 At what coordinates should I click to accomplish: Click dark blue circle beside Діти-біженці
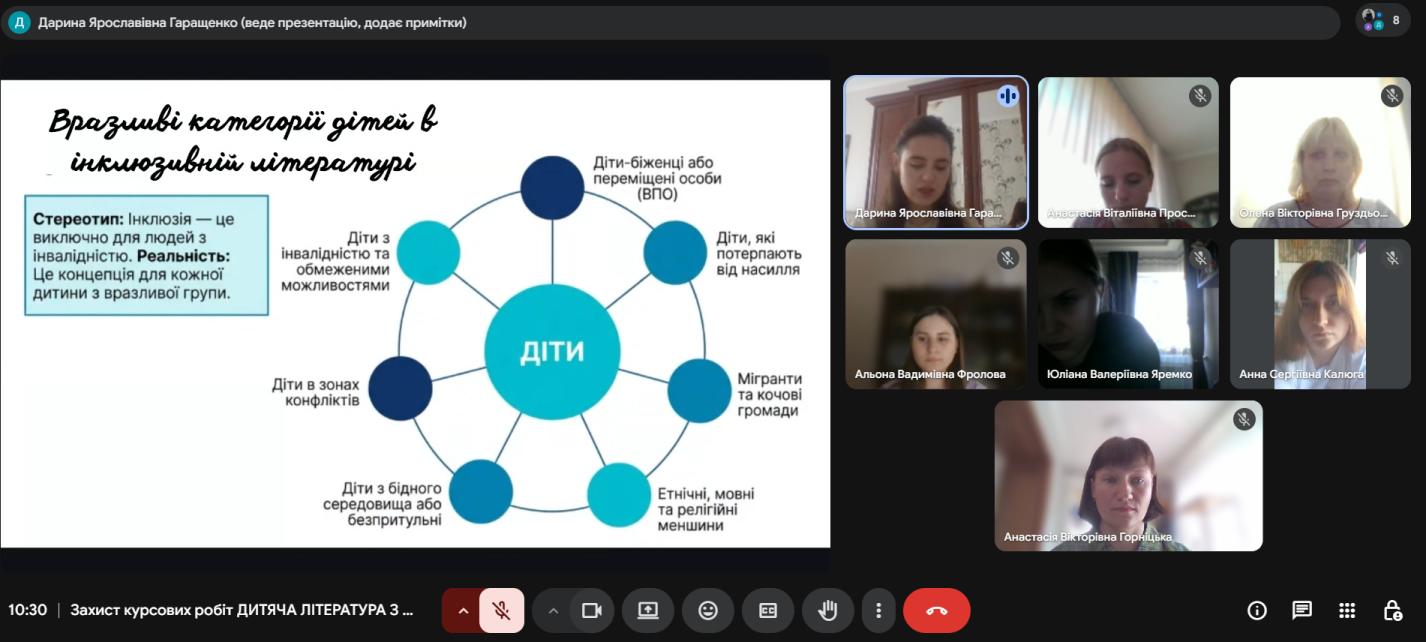point(552,188)
